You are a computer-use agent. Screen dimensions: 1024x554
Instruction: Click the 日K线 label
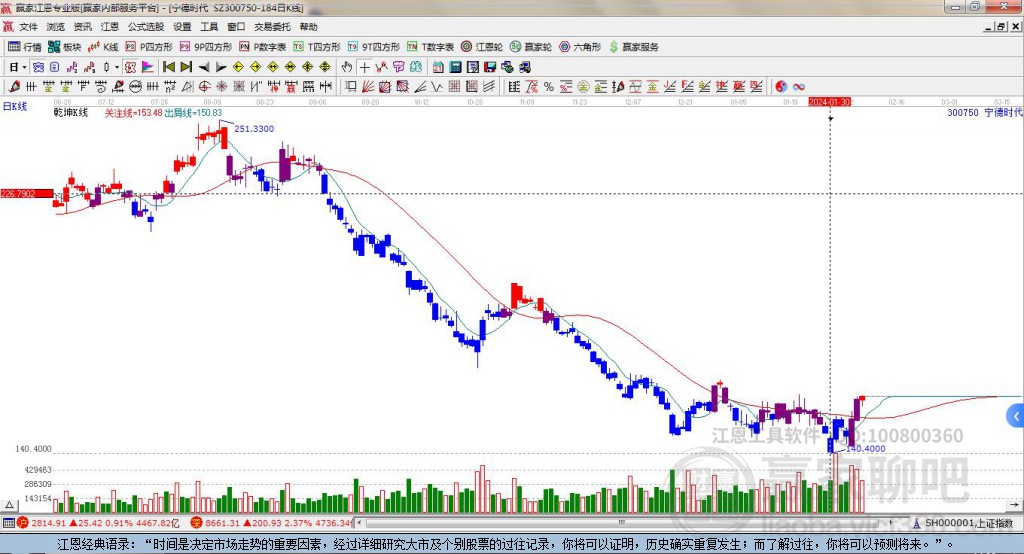point(14,106)
